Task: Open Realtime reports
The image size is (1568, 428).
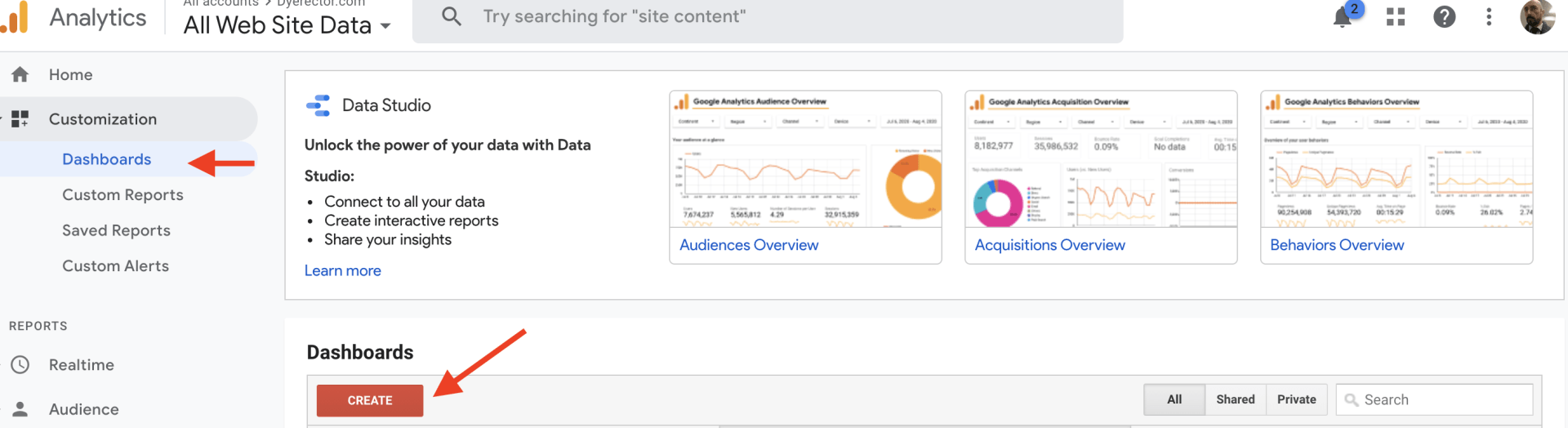Action: (82, 365)
